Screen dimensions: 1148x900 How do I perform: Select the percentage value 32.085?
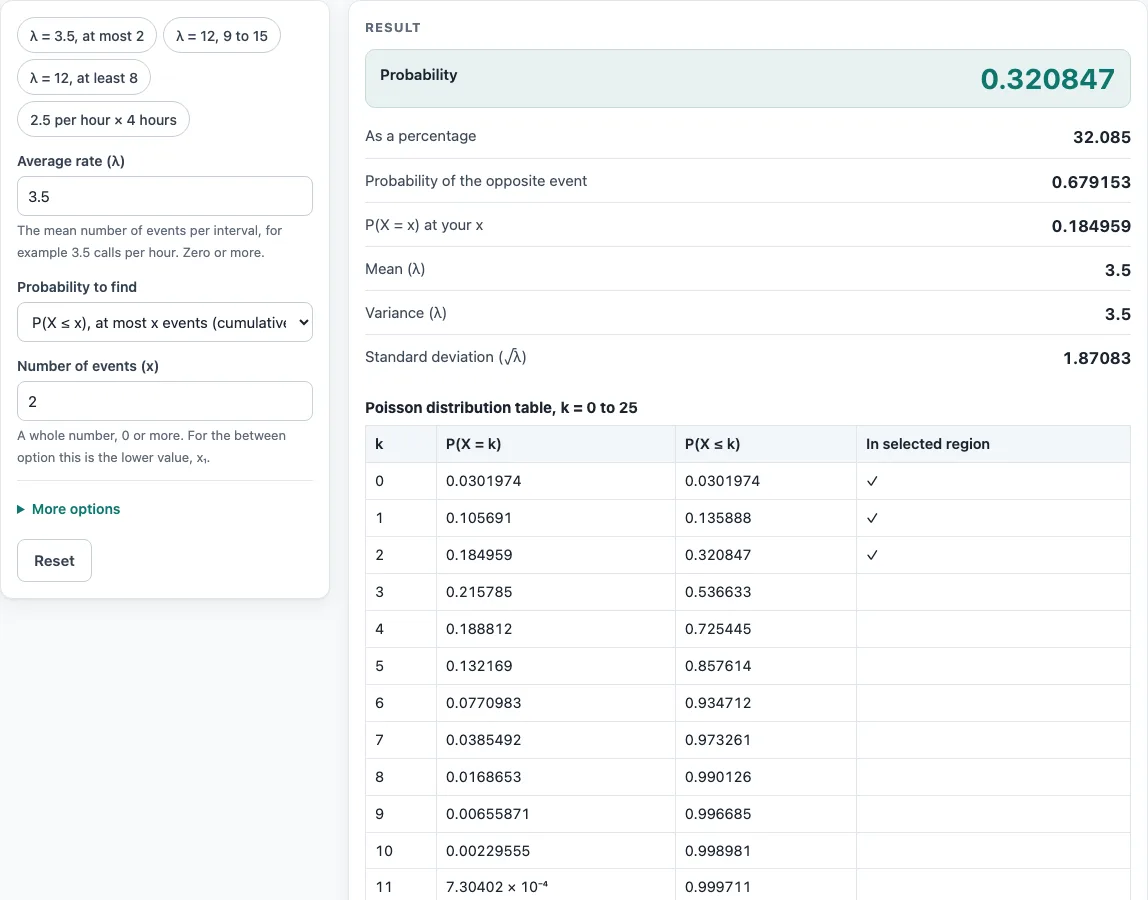1102,137
